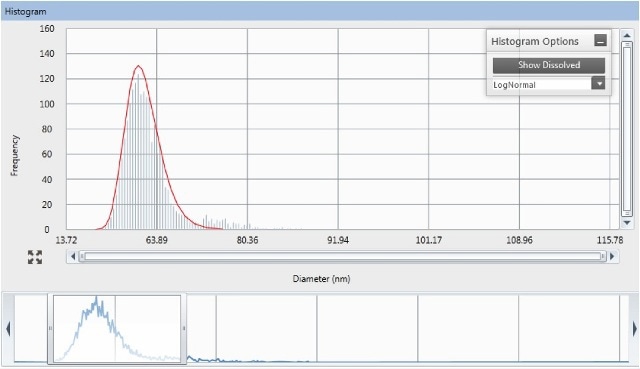
Task: Click the Diameter (nm) axis label
Action: point(321,279)
